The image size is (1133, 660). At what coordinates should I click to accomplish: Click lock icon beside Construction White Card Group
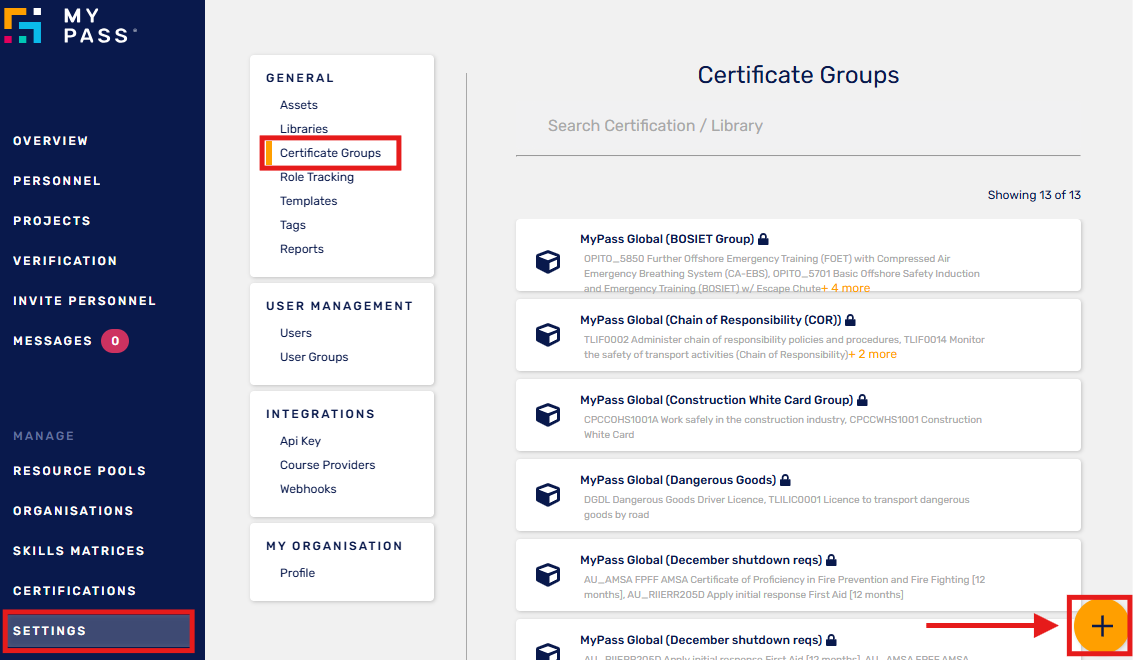click(x=862, y=400)
